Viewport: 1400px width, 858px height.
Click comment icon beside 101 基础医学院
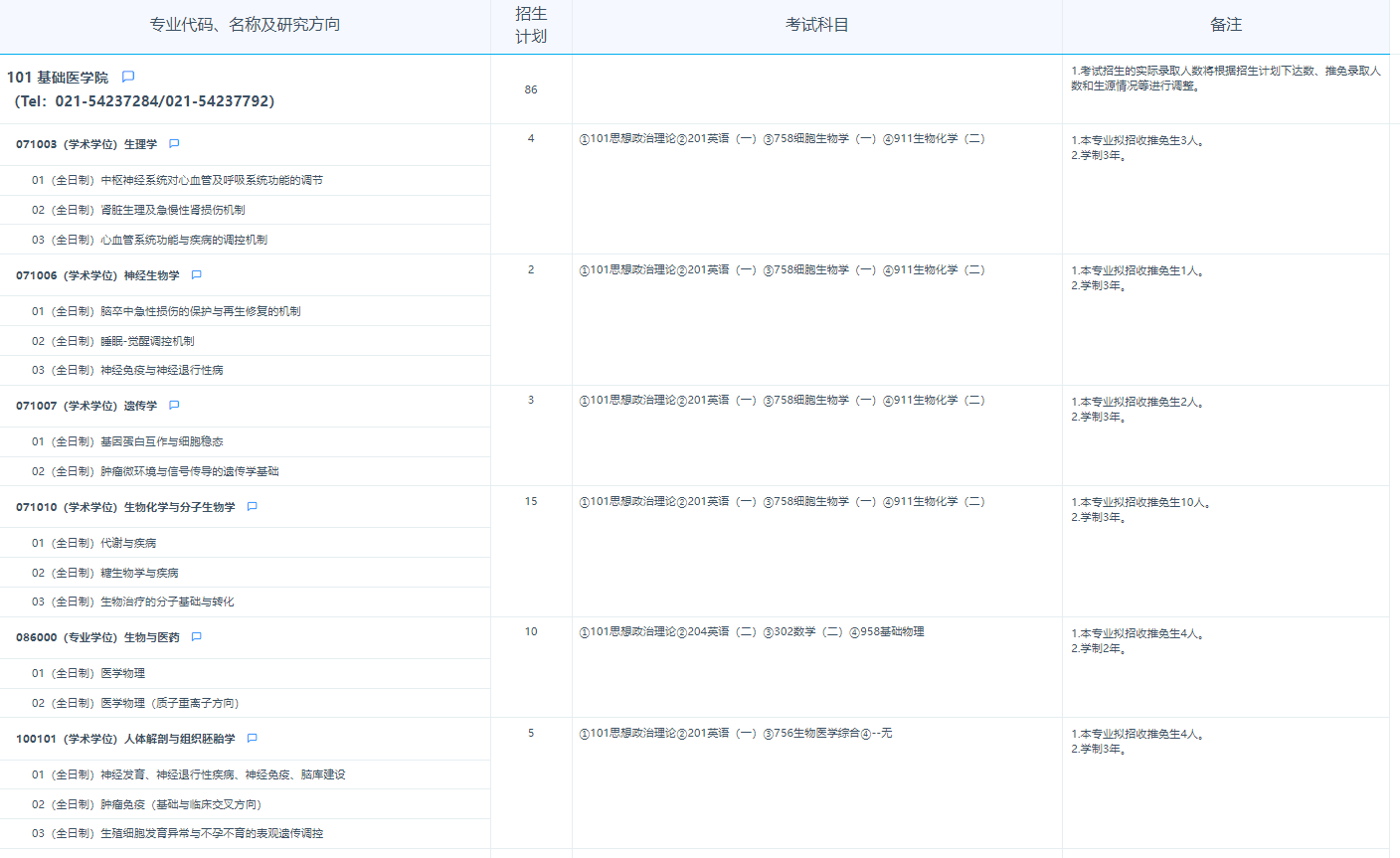(x=128, y=77)
